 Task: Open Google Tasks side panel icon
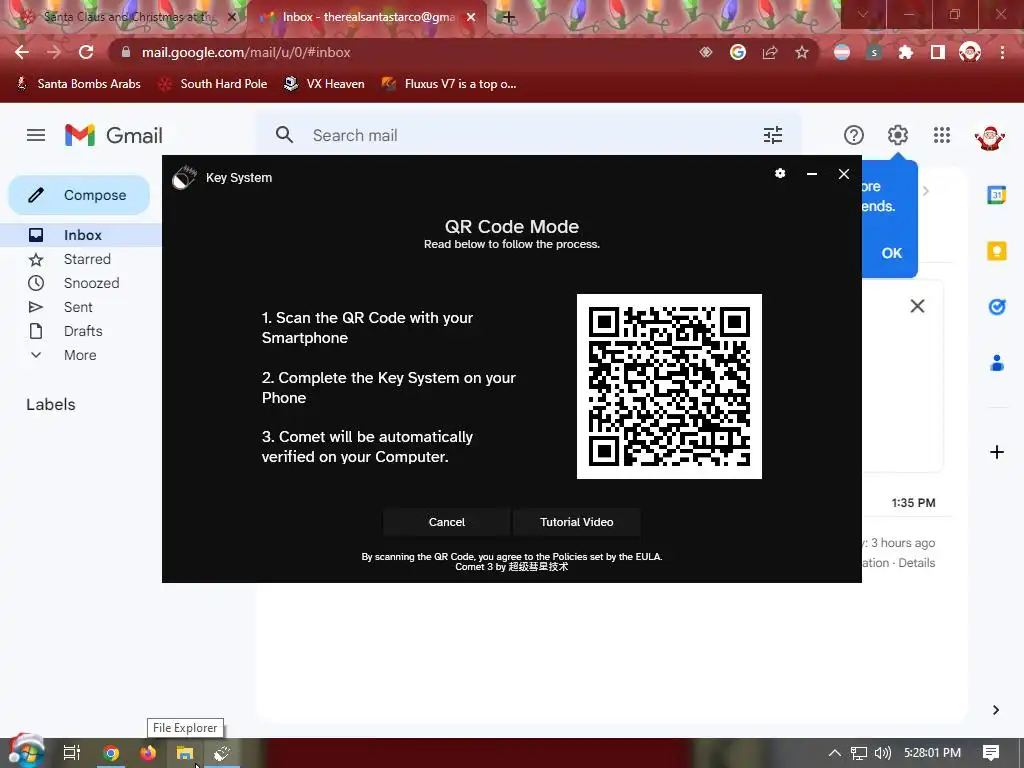(997, 306)
